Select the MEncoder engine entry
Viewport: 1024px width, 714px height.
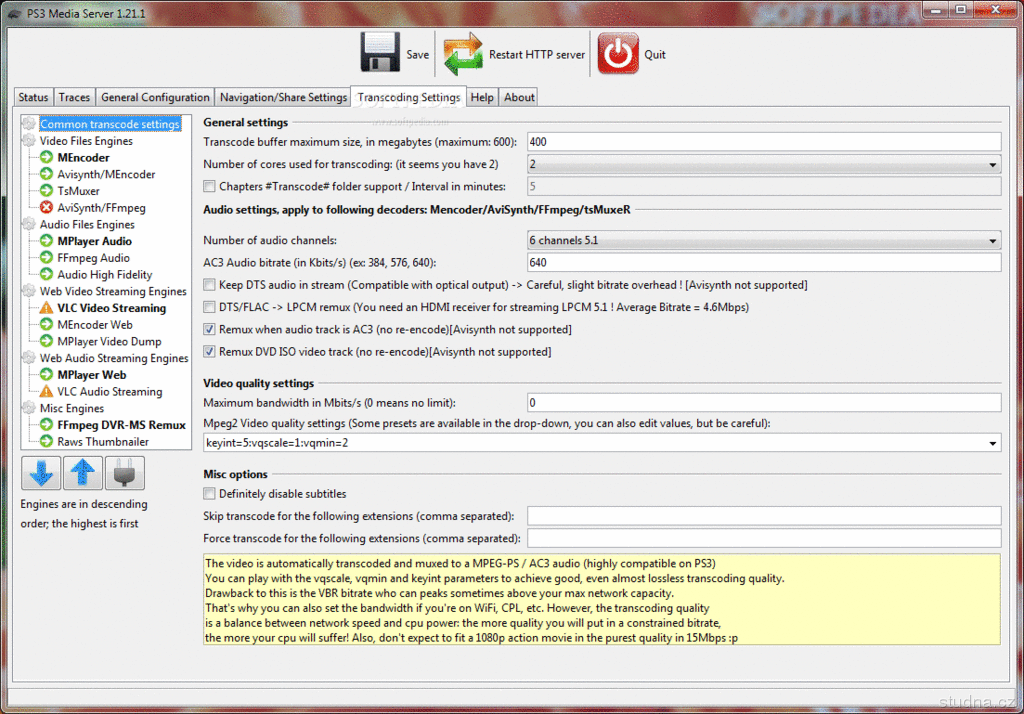coord(83,157)
